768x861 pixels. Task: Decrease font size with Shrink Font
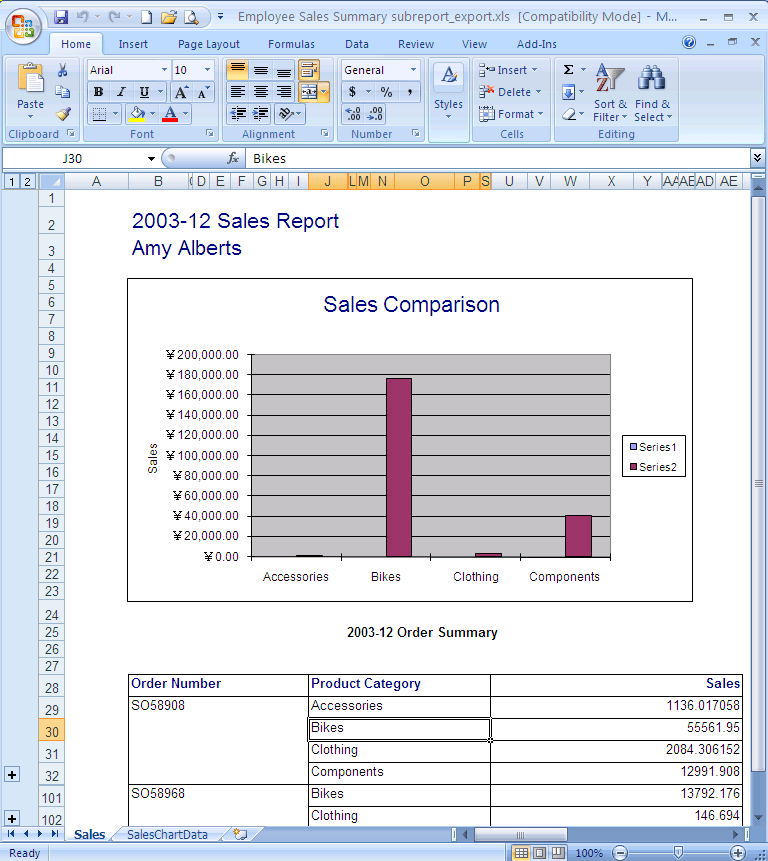click(x=203, y=92)
